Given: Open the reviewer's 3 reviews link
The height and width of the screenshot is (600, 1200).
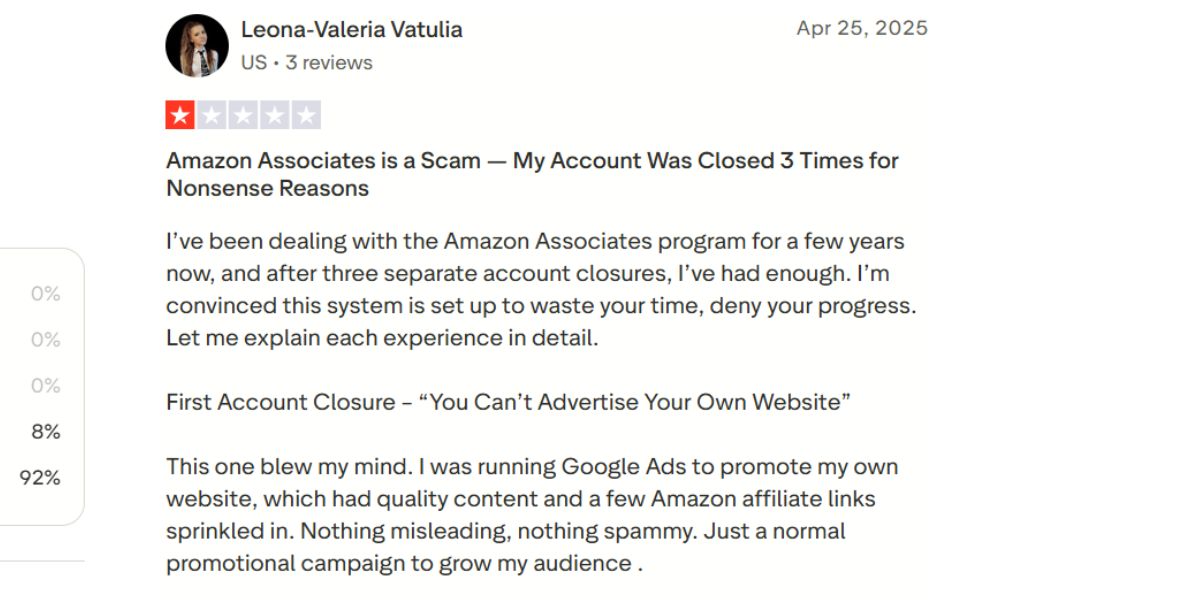Looking at the screenshot, I should tap(330, 62).
